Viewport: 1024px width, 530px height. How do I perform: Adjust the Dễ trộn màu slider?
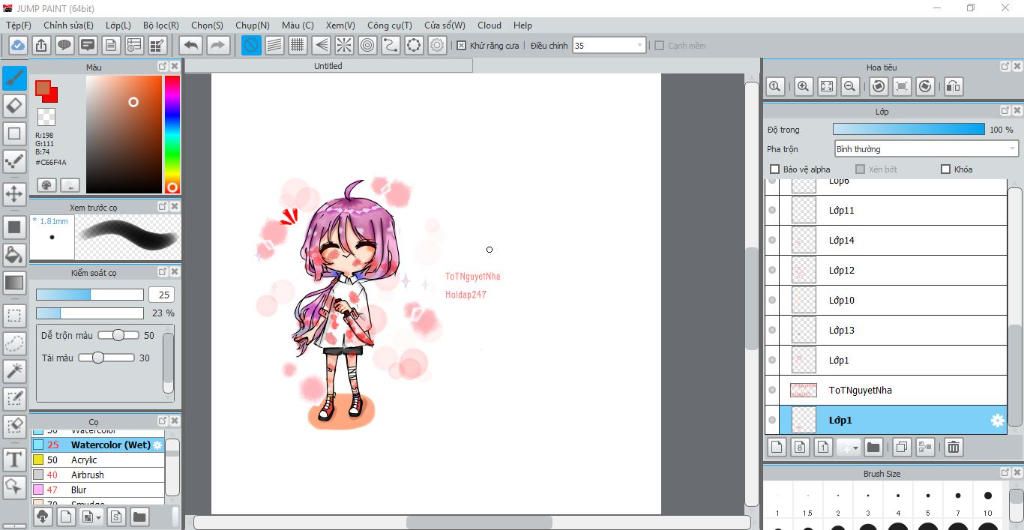point(118,335)
